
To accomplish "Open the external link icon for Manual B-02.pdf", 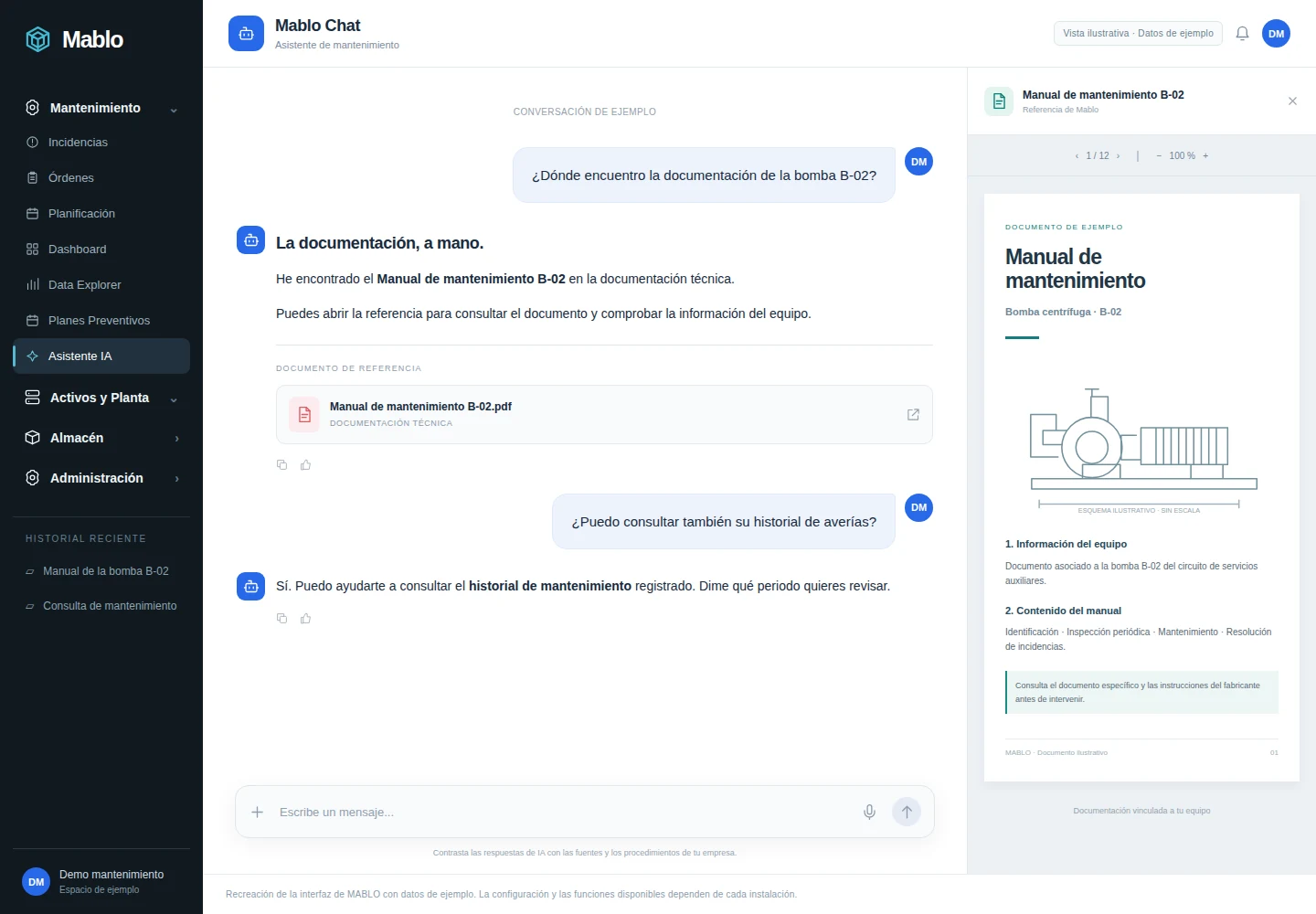I will [x=913, y=415].
